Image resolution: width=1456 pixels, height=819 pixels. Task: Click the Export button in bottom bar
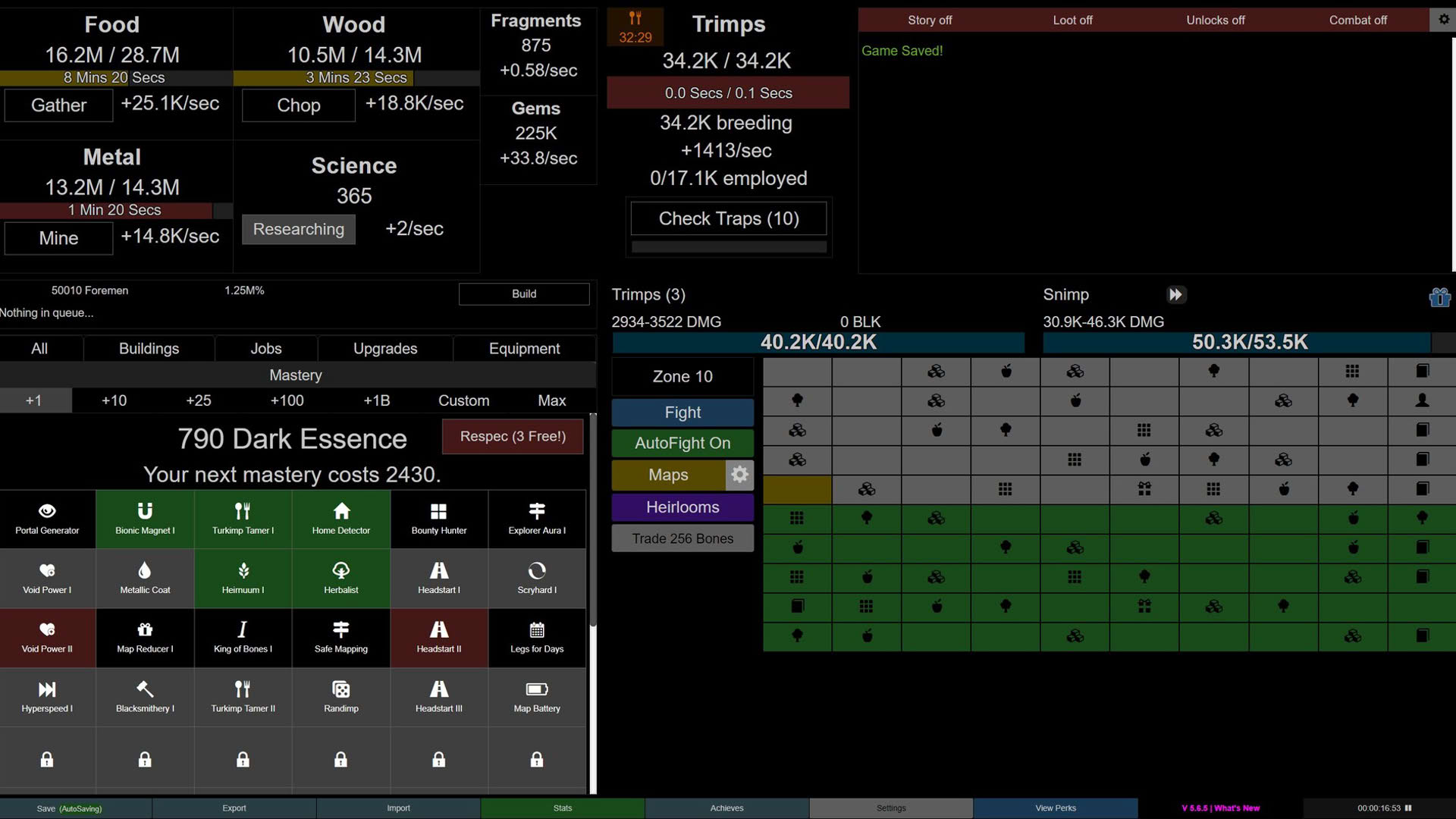pos(234,808)
